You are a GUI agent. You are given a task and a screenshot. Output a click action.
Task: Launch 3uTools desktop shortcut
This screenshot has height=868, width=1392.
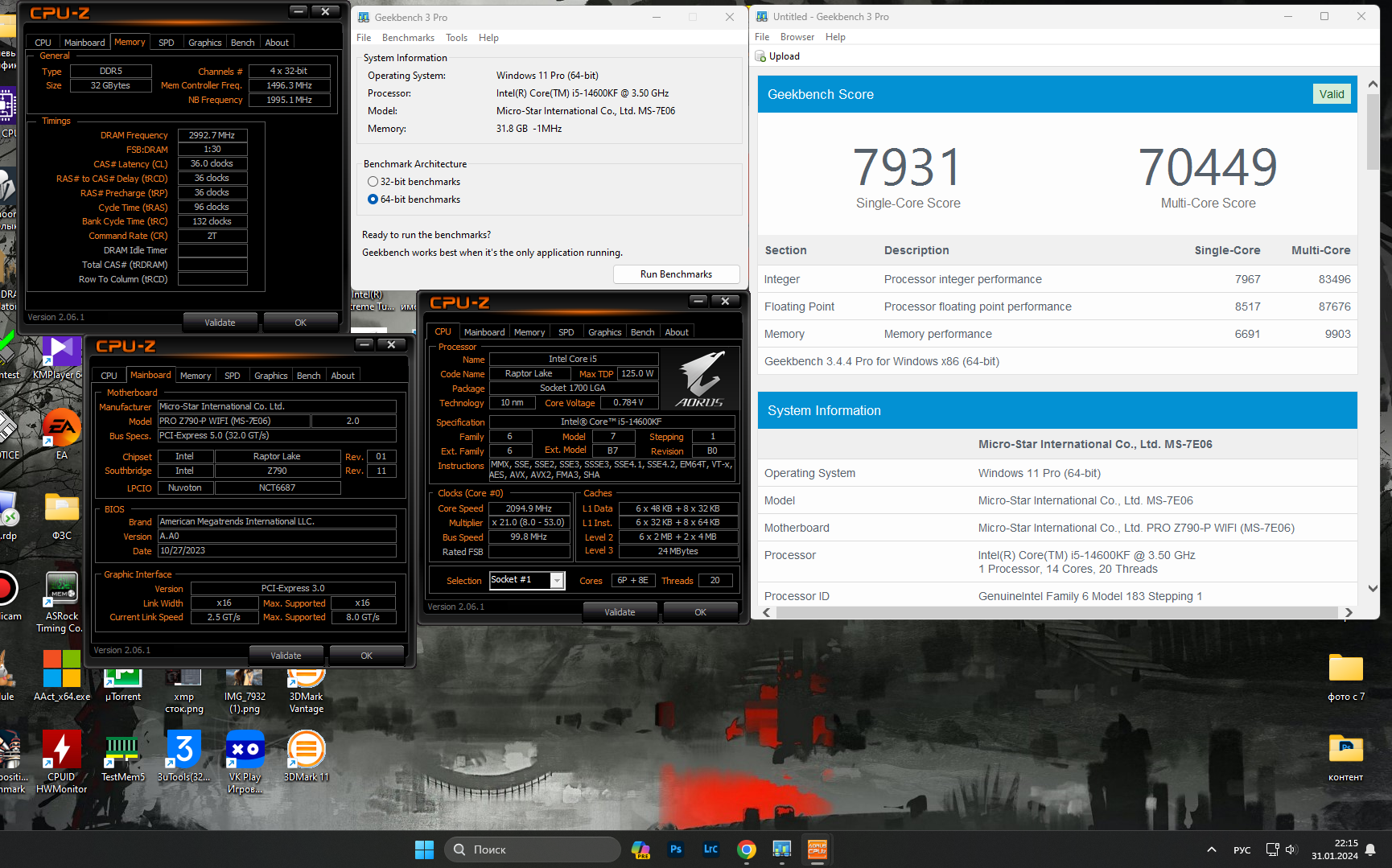click(183, 756)
